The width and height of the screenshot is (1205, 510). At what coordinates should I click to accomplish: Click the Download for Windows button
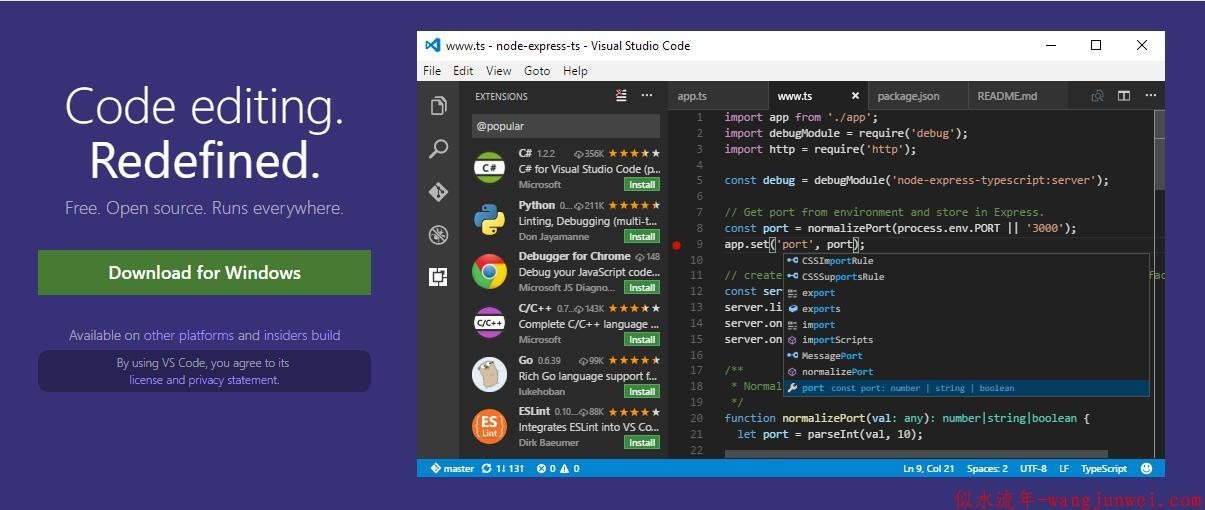pyautogui.click(x=204, y=273)
